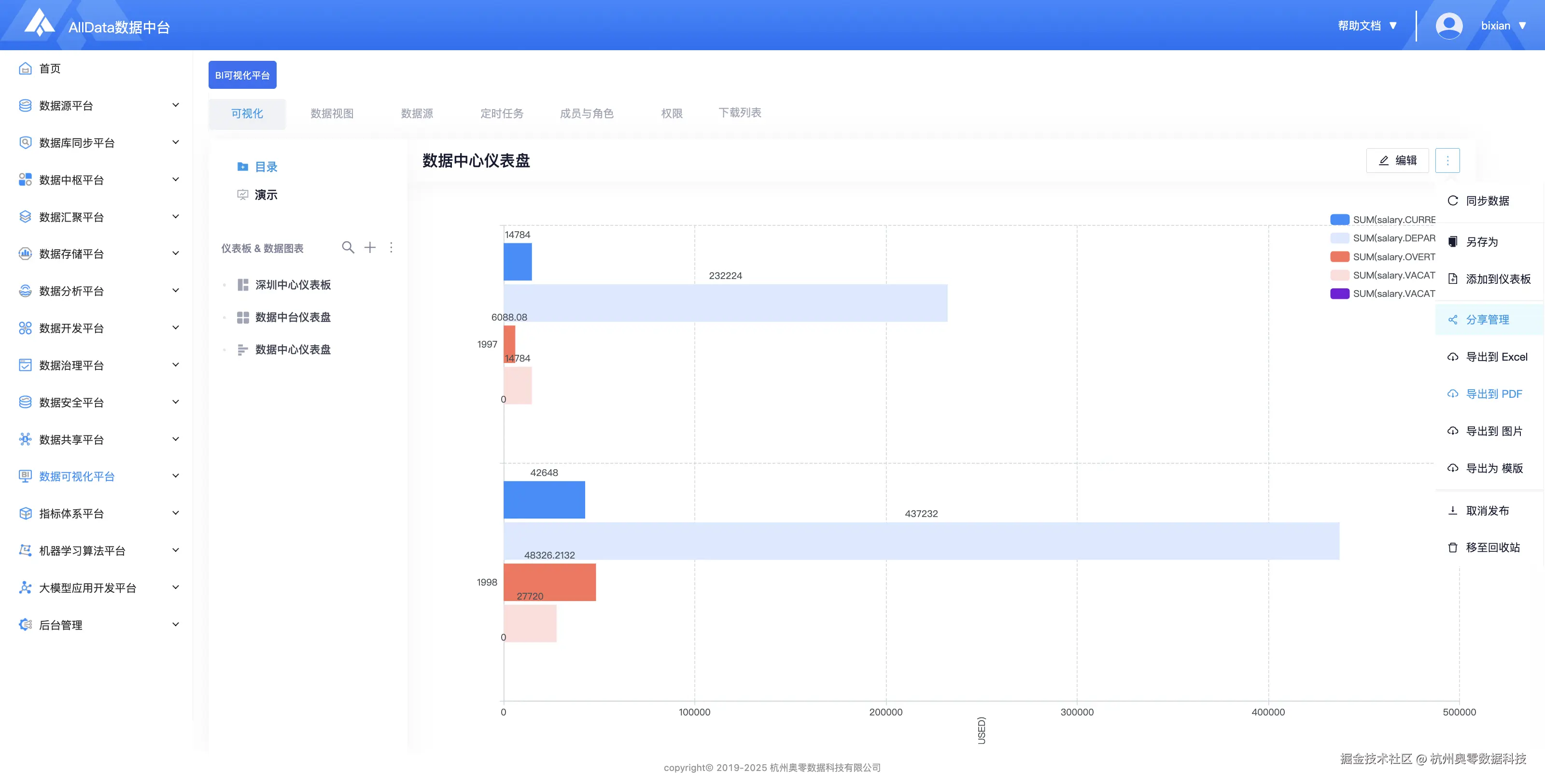
Task: Click the 演示 presentation icon
Action: 242,195
